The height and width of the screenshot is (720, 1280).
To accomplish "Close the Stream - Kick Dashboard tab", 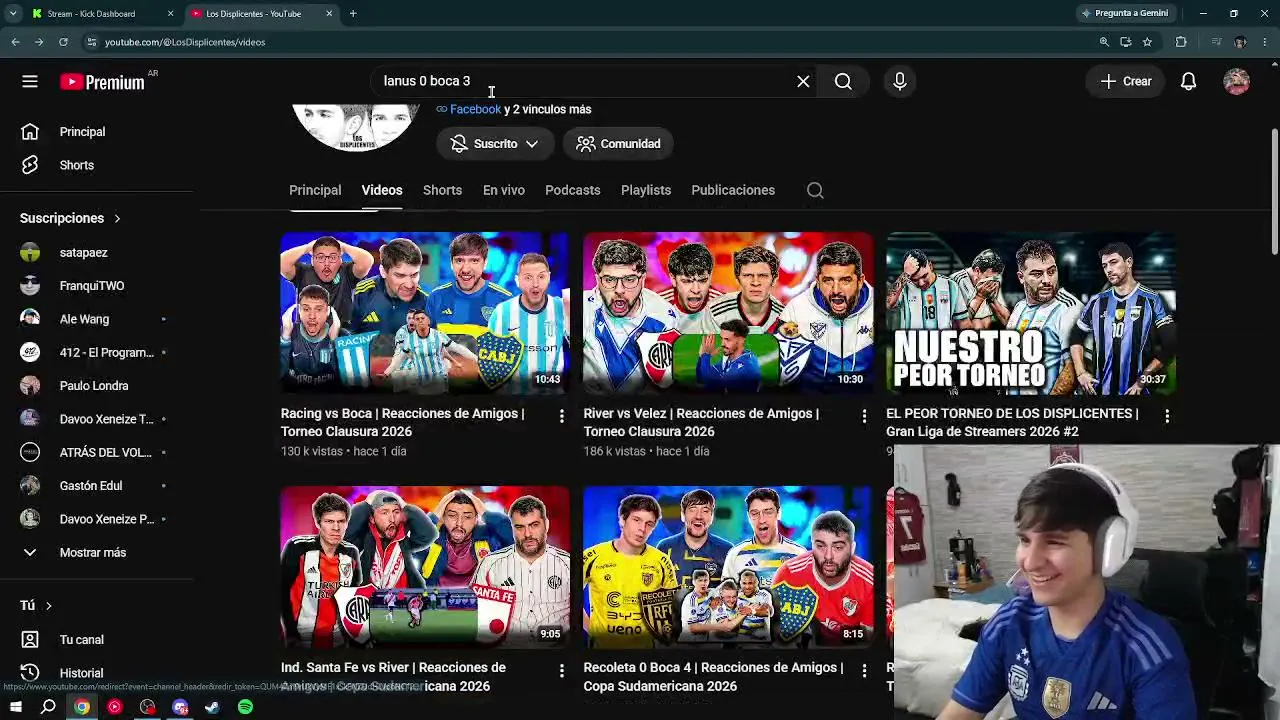I will [170, 14].
